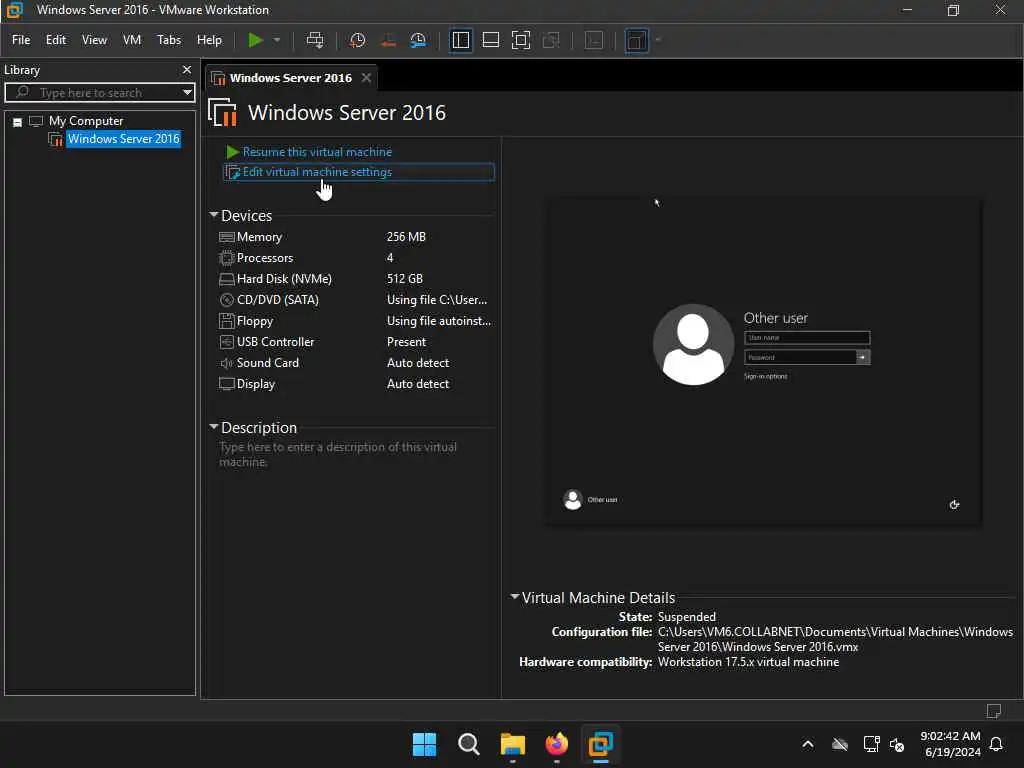Open the Snapshot Manager wrench-clock icon
Image resolution: width=1024 pixels, height=768 pixels.
coord(418,40)
